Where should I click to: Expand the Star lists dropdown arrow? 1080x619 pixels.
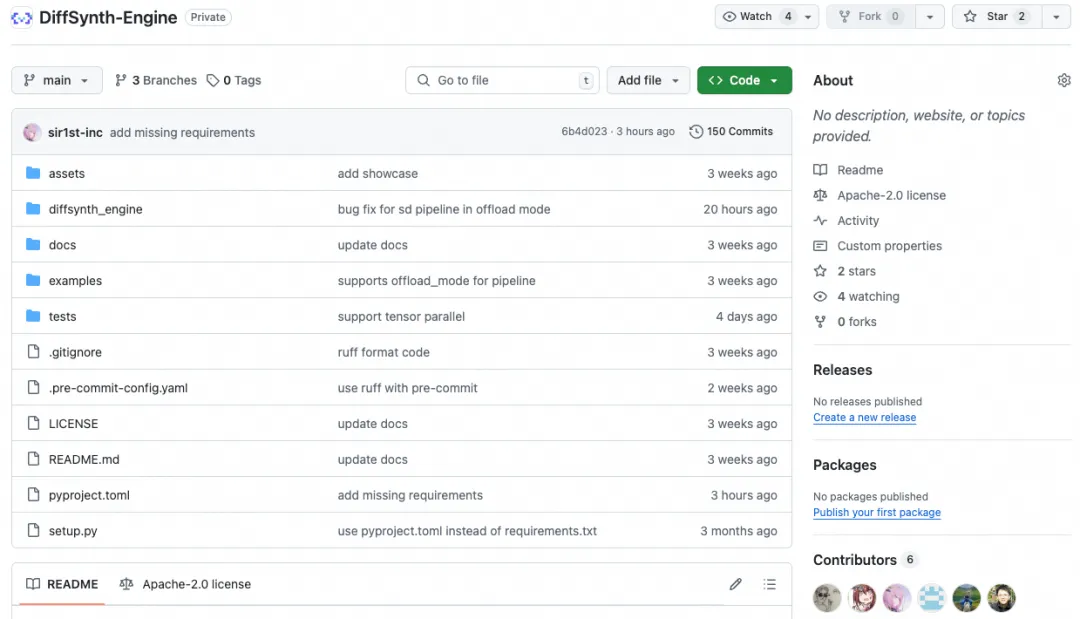pos(1056,17)
